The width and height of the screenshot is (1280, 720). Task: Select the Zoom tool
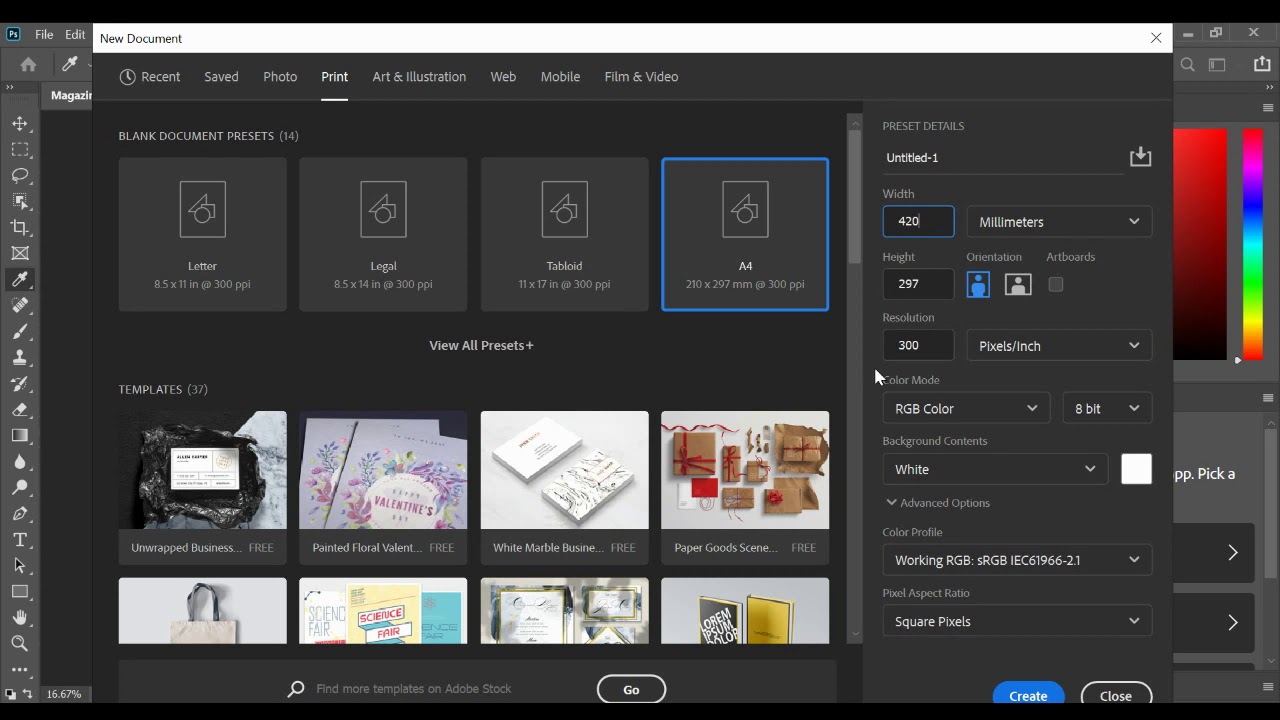pos(20,643)
